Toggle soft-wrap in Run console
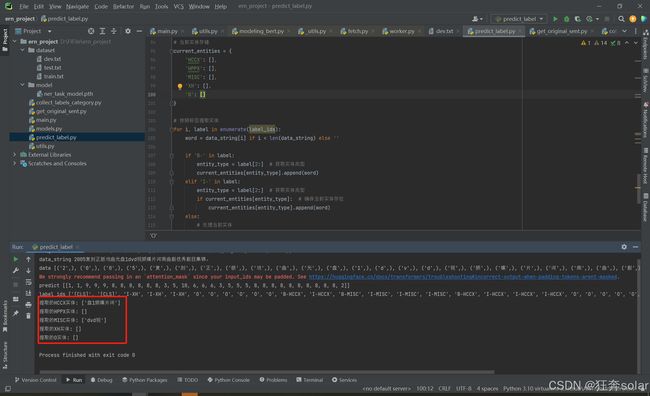650x396 pixels. (x=28, y=282)
